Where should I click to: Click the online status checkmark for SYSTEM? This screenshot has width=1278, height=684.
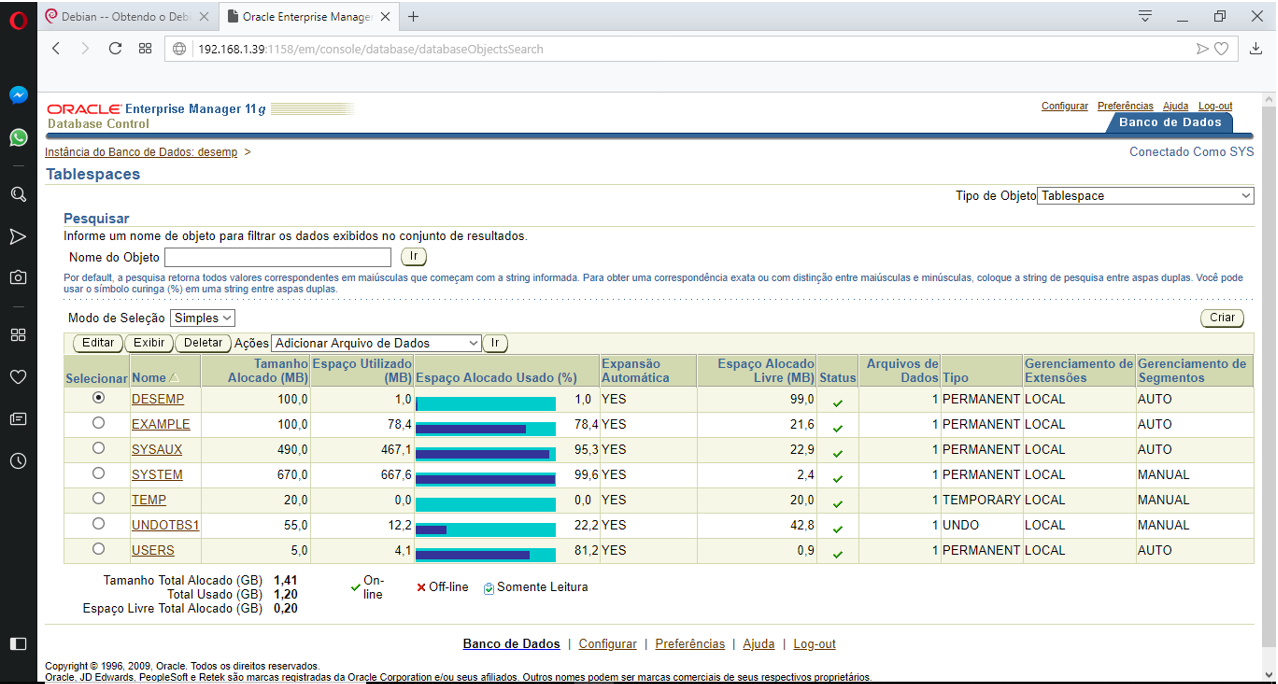[x=837, y=477]
